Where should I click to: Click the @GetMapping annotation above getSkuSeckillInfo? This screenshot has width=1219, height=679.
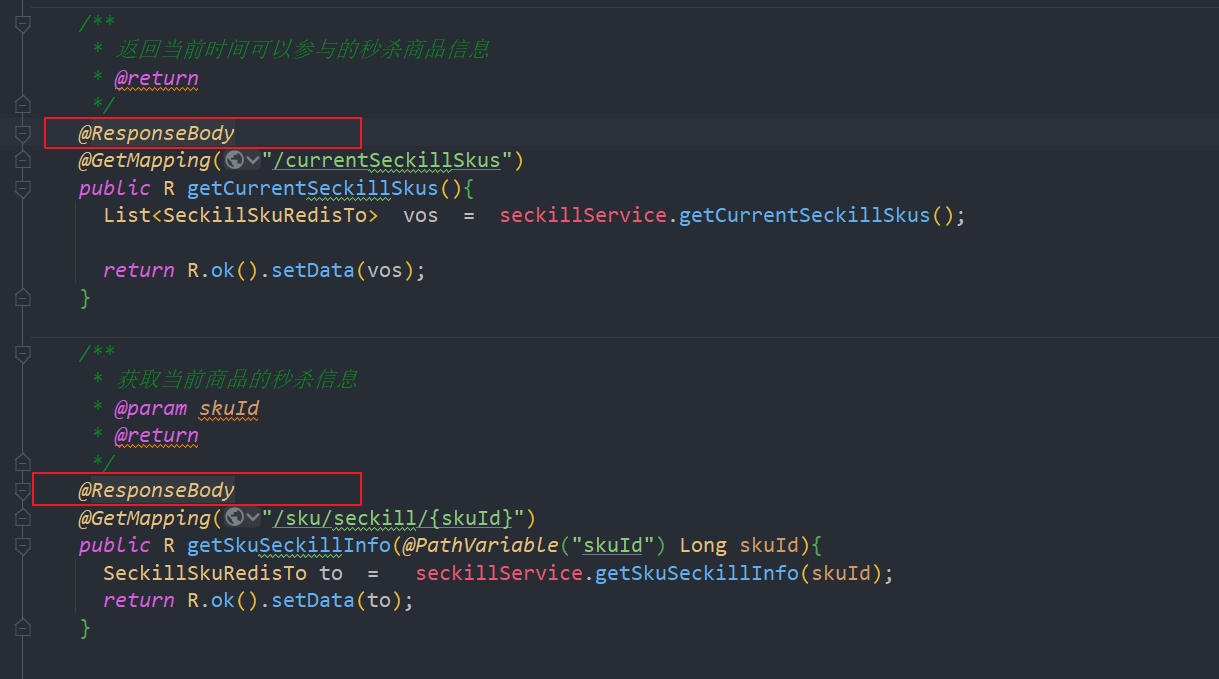coord(145,518)
